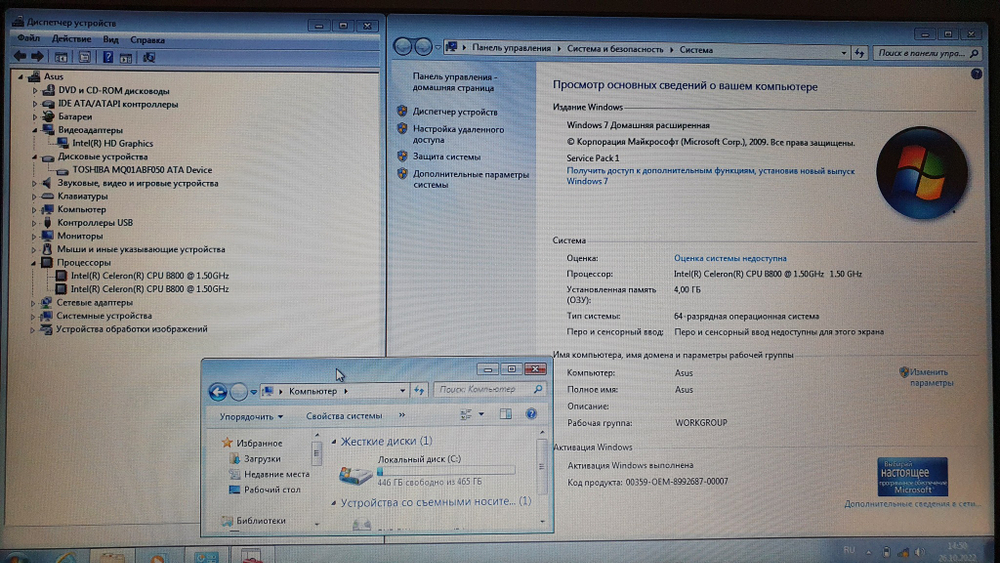Expand the Сетевые адаптеры node
1000x563 pixels.
coord(33,303)
